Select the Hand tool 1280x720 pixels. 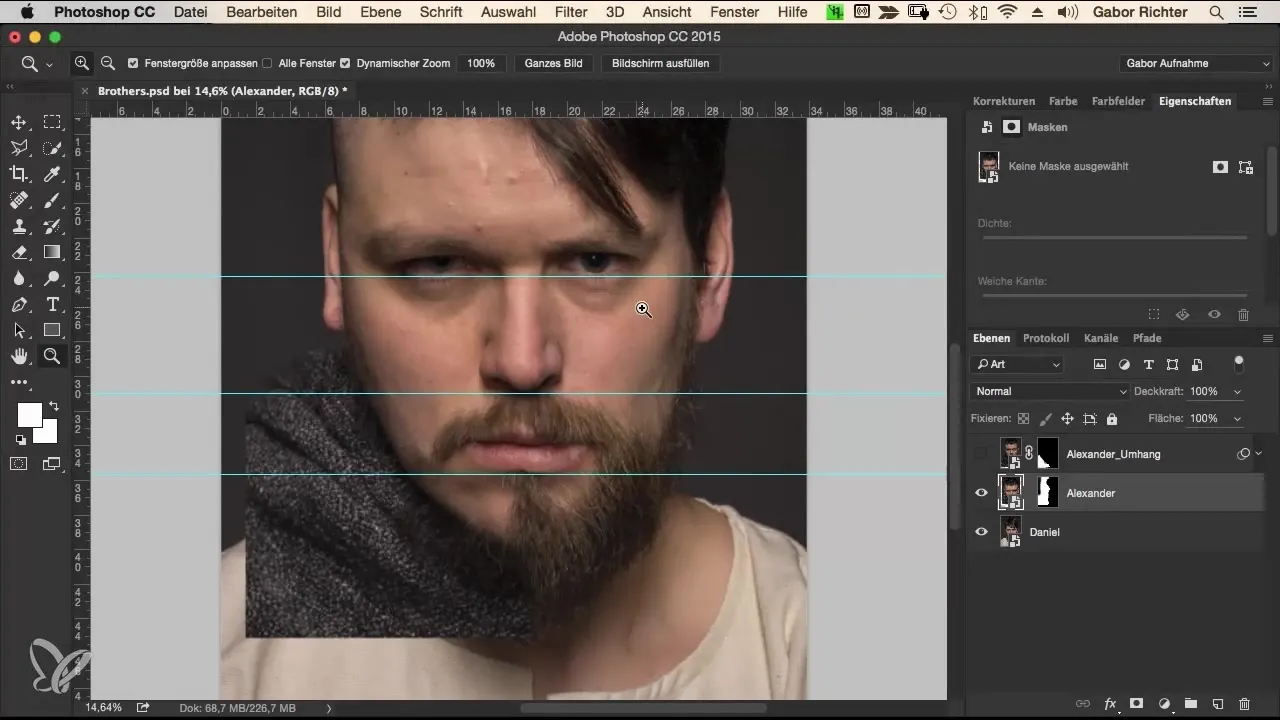tap(19, 356)
